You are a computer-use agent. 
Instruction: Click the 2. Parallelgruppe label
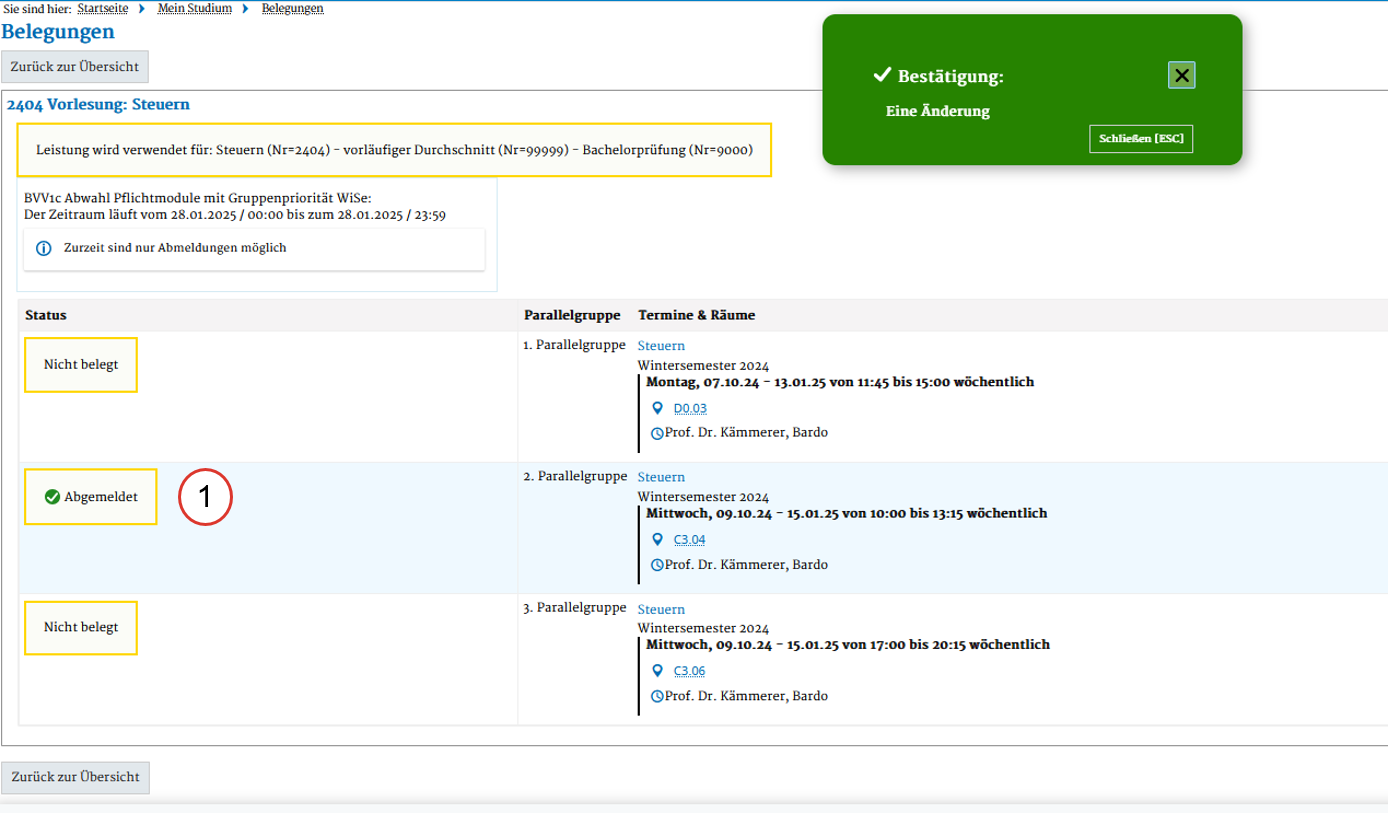click(x=575, y=478)
